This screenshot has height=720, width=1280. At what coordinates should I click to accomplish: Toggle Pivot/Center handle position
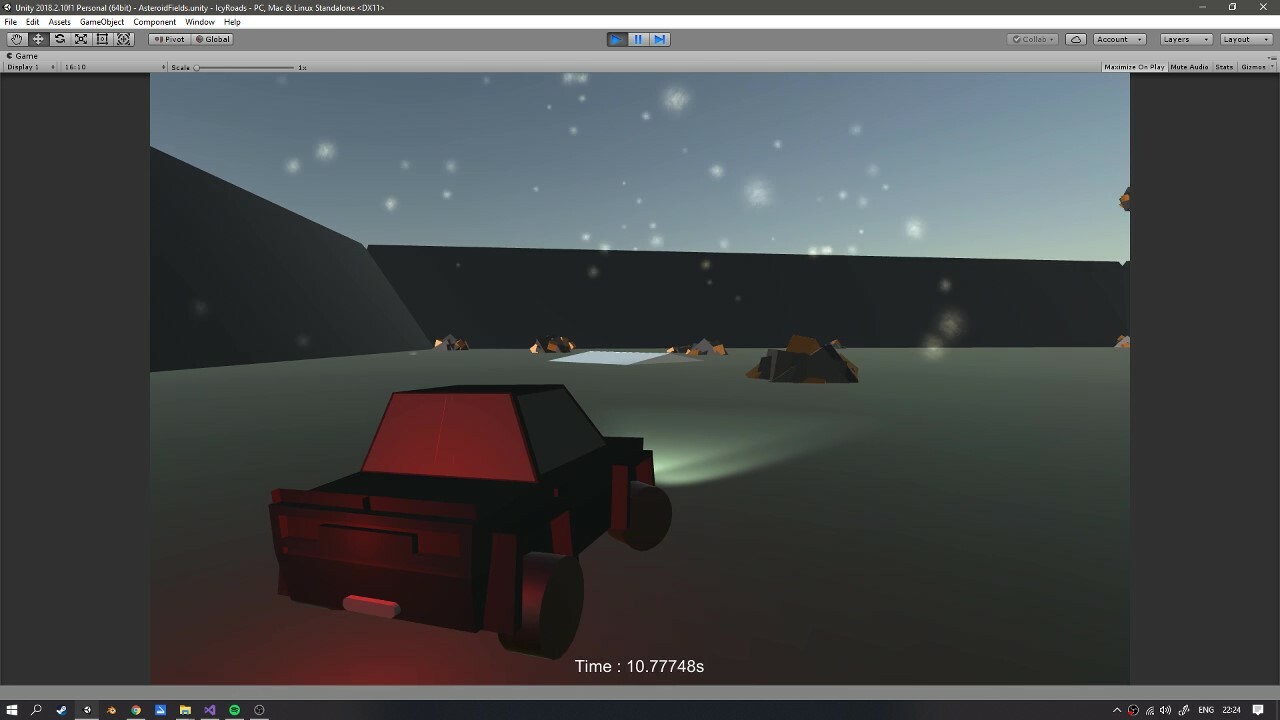pos(169,39)
